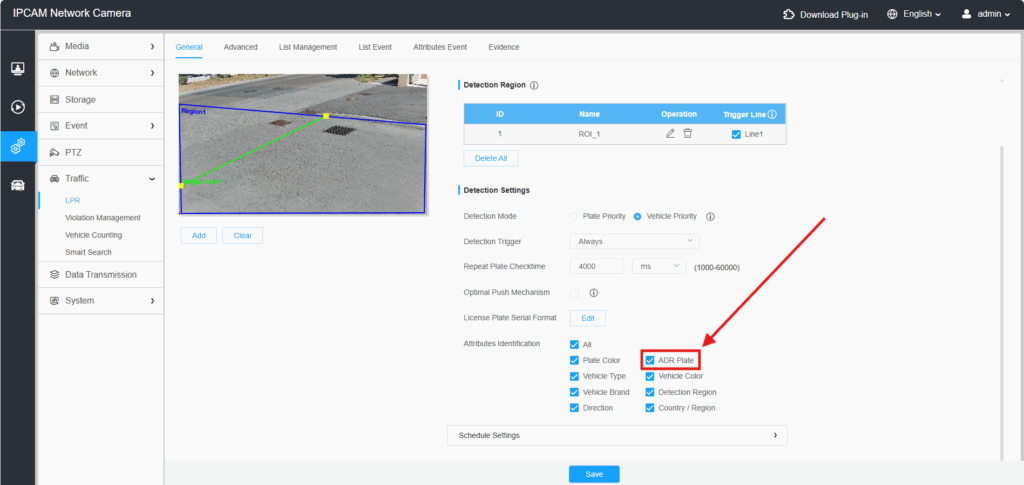Select Plate Priority detection mode

(x=574, y=216)
